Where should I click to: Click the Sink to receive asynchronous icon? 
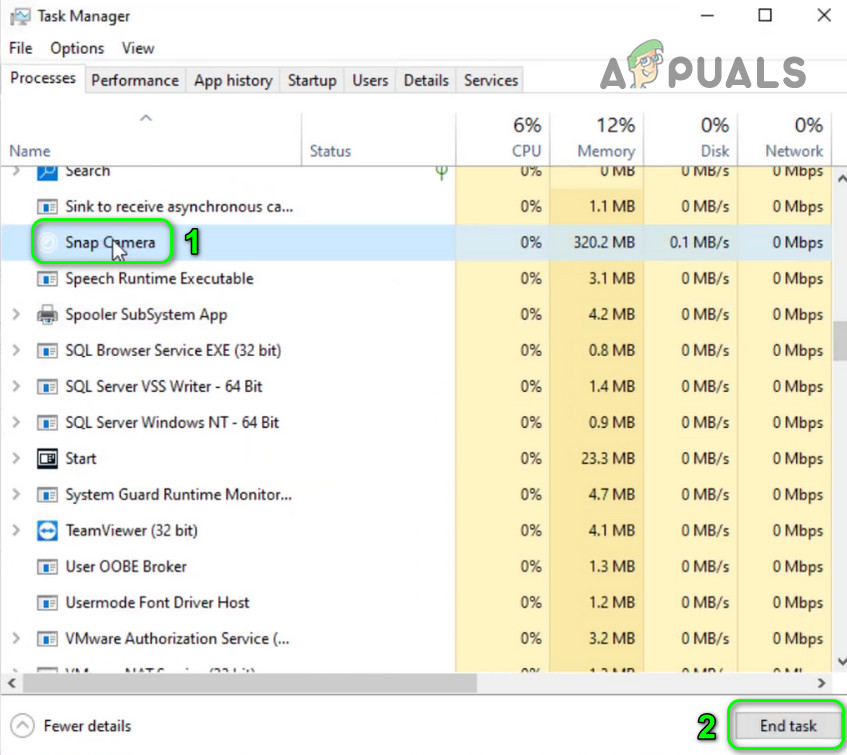click(x=48, y=207)
